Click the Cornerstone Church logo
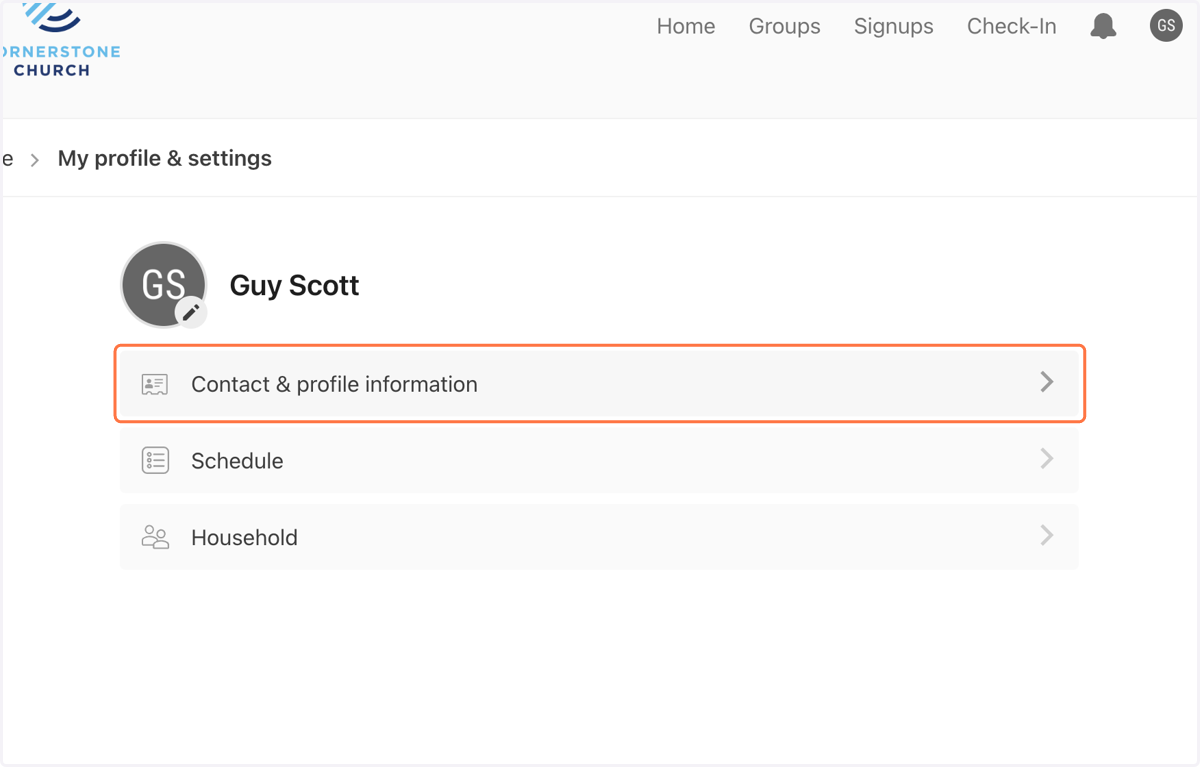1200x767 pixels. coord(60,40)
